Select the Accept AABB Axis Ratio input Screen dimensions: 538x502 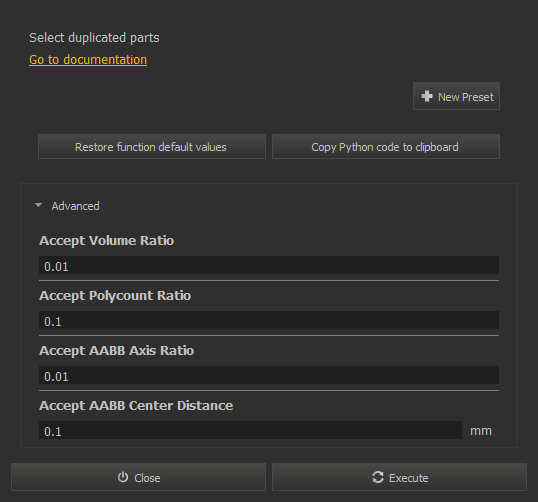[269, 375]
